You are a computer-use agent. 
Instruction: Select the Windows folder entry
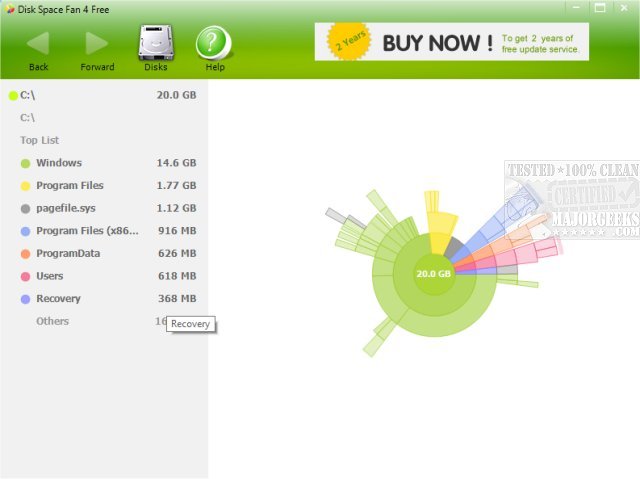[x=108, y=163]
